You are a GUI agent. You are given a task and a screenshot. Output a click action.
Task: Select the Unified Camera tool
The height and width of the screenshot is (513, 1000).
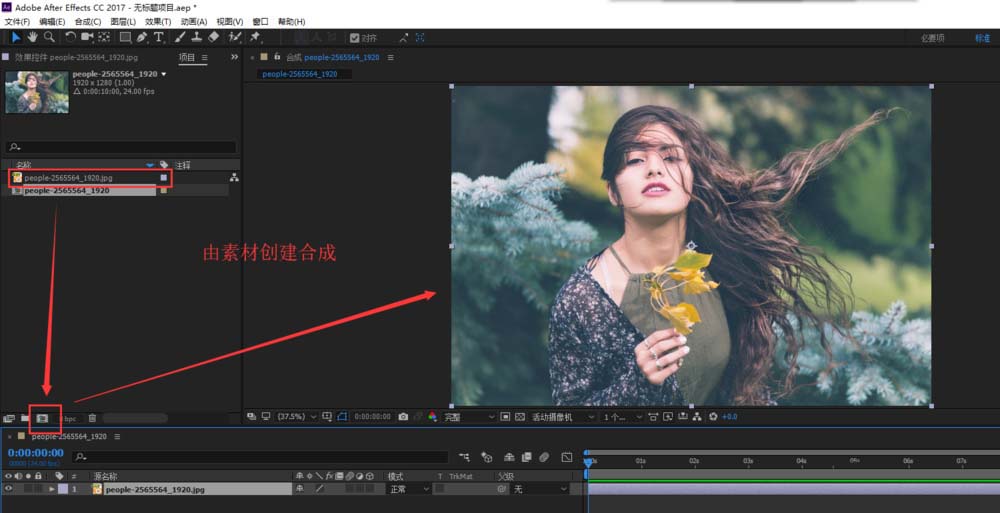[87, 38]
